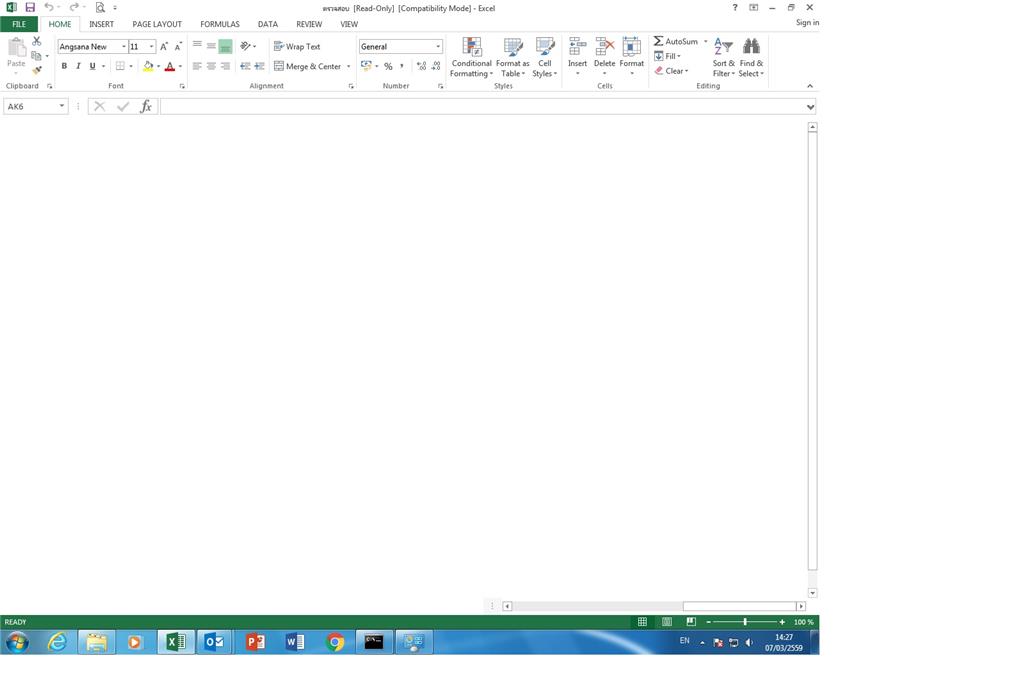Toggle Center horizontal alignment
Image resolution: width=1024 pixels, height=680 pixels.
(211, 66)
